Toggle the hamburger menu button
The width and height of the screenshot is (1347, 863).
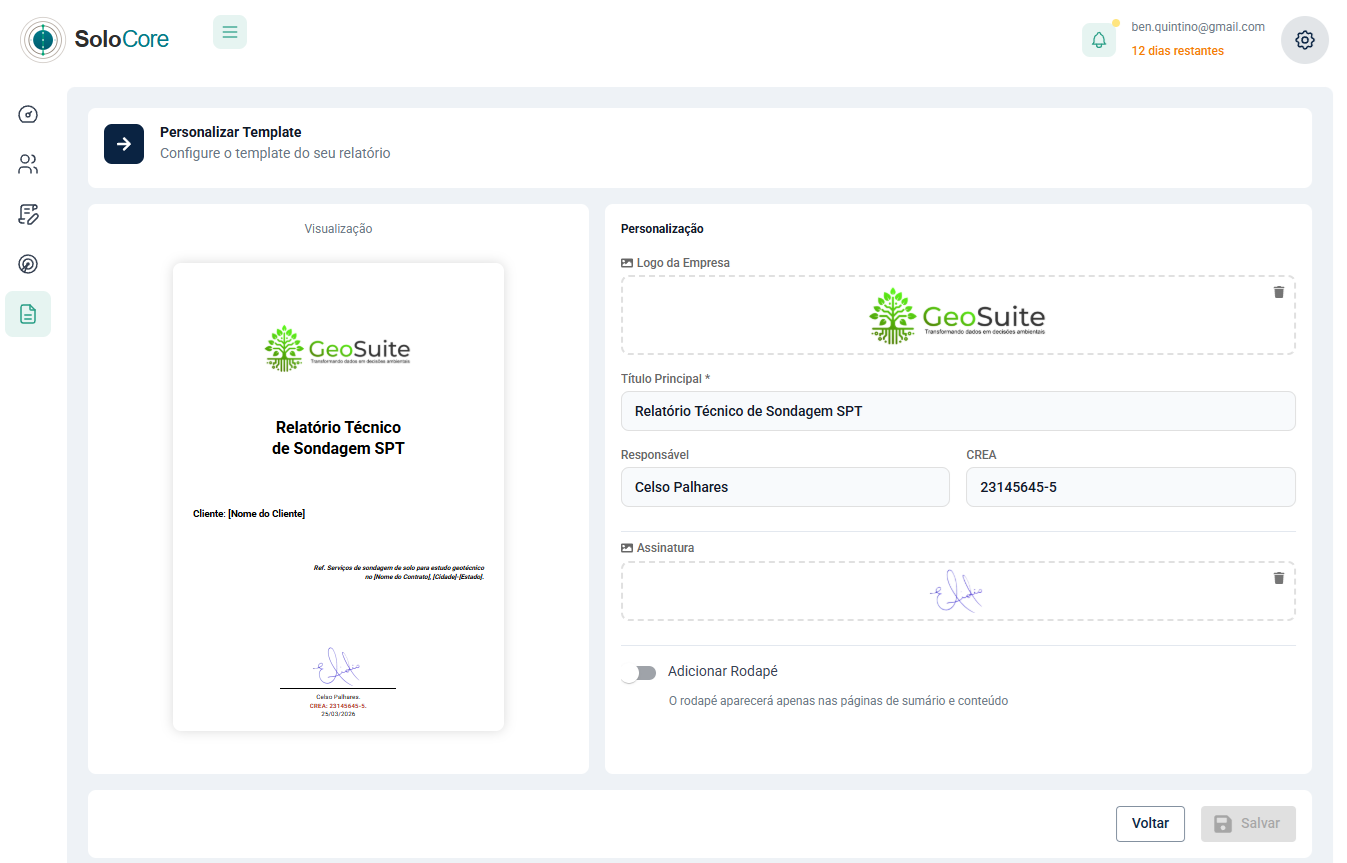click(230, 32)
